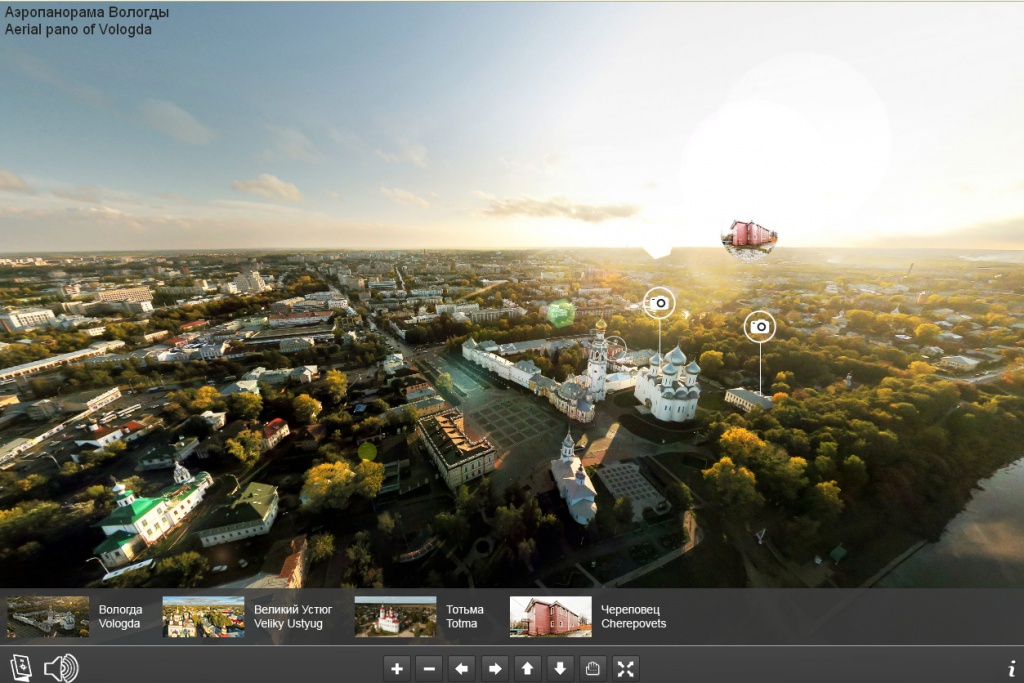Open the info panel

[1011, 669]
